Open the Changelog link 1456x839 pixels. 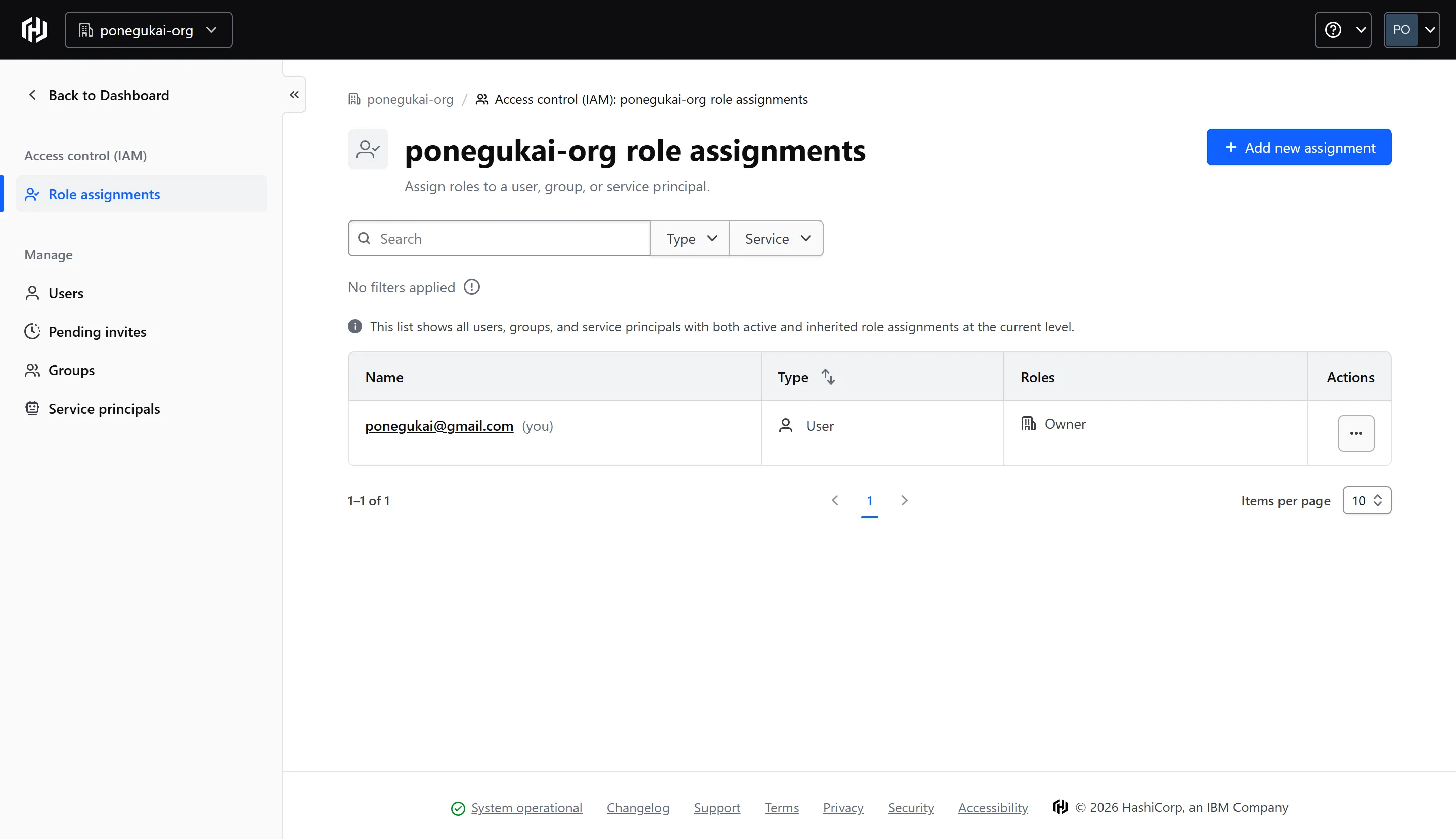(x=638, y=808)
